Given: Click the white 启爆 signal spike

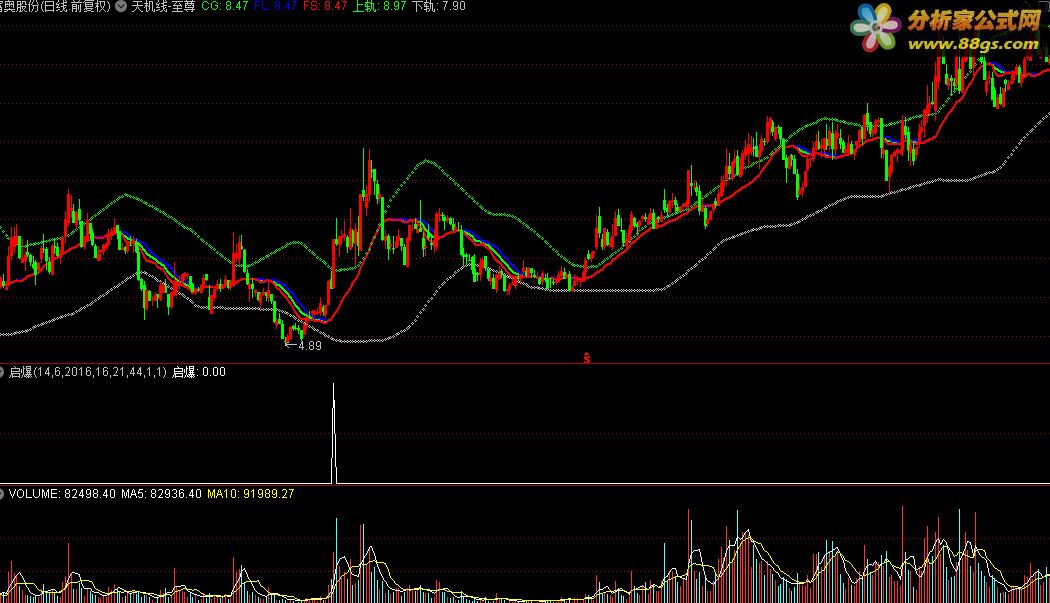Looking at the screenshot, I should [x=333, y=433].
